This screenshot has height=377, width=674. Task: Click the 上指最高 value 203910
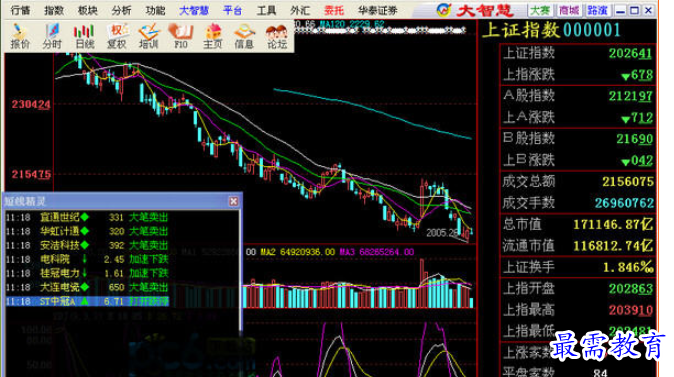point(631,310)
